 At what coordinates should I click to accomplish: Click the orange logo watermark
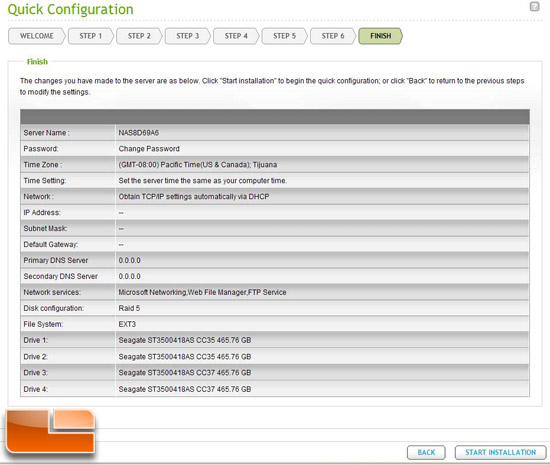51,431
